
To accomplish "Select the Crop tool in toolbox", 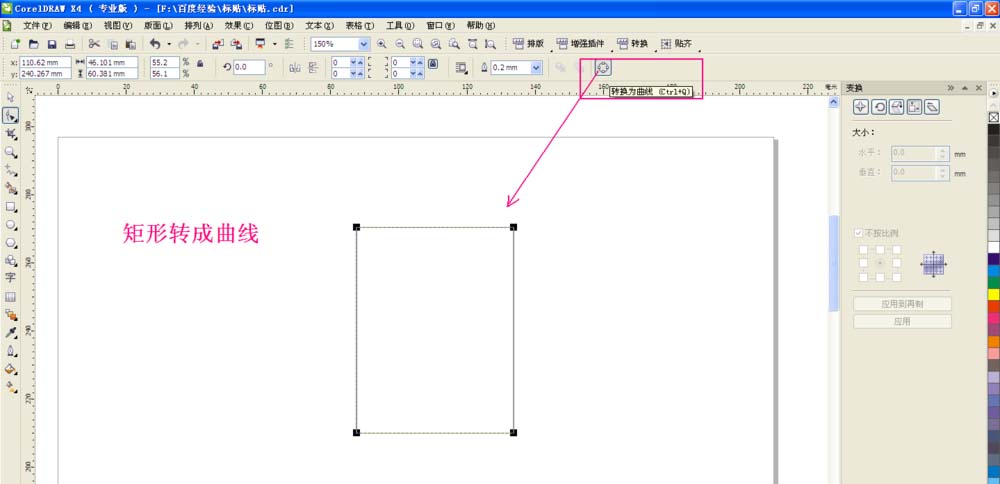I will point(10,133).
